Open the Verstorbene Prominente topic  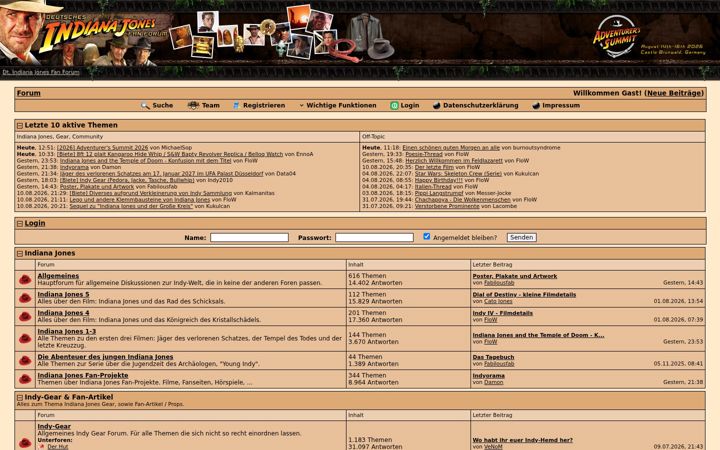point(447,206)
